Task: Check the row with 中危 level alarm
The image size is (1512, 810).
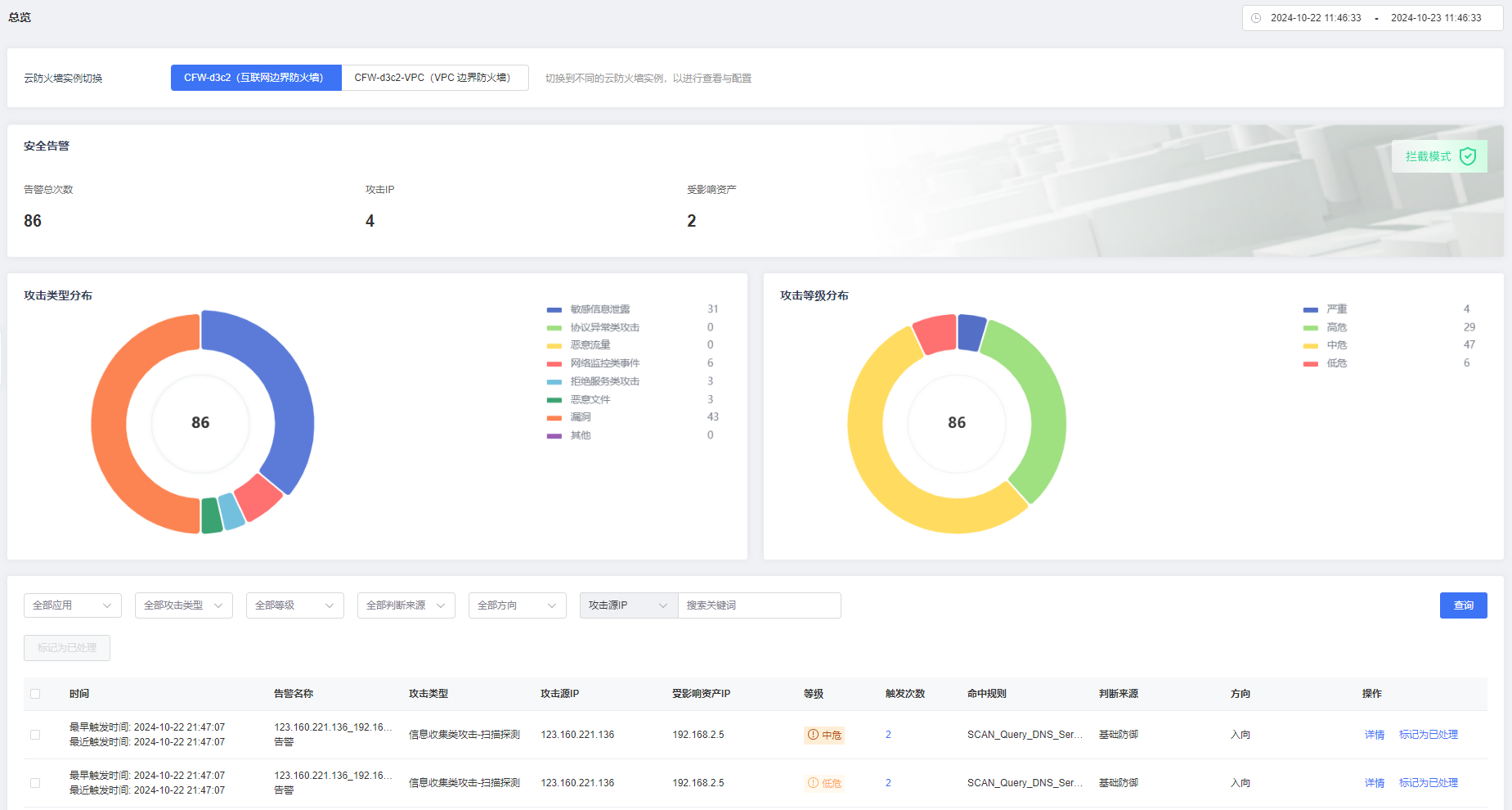Action: pyautogui.click(x=35, y=735)
